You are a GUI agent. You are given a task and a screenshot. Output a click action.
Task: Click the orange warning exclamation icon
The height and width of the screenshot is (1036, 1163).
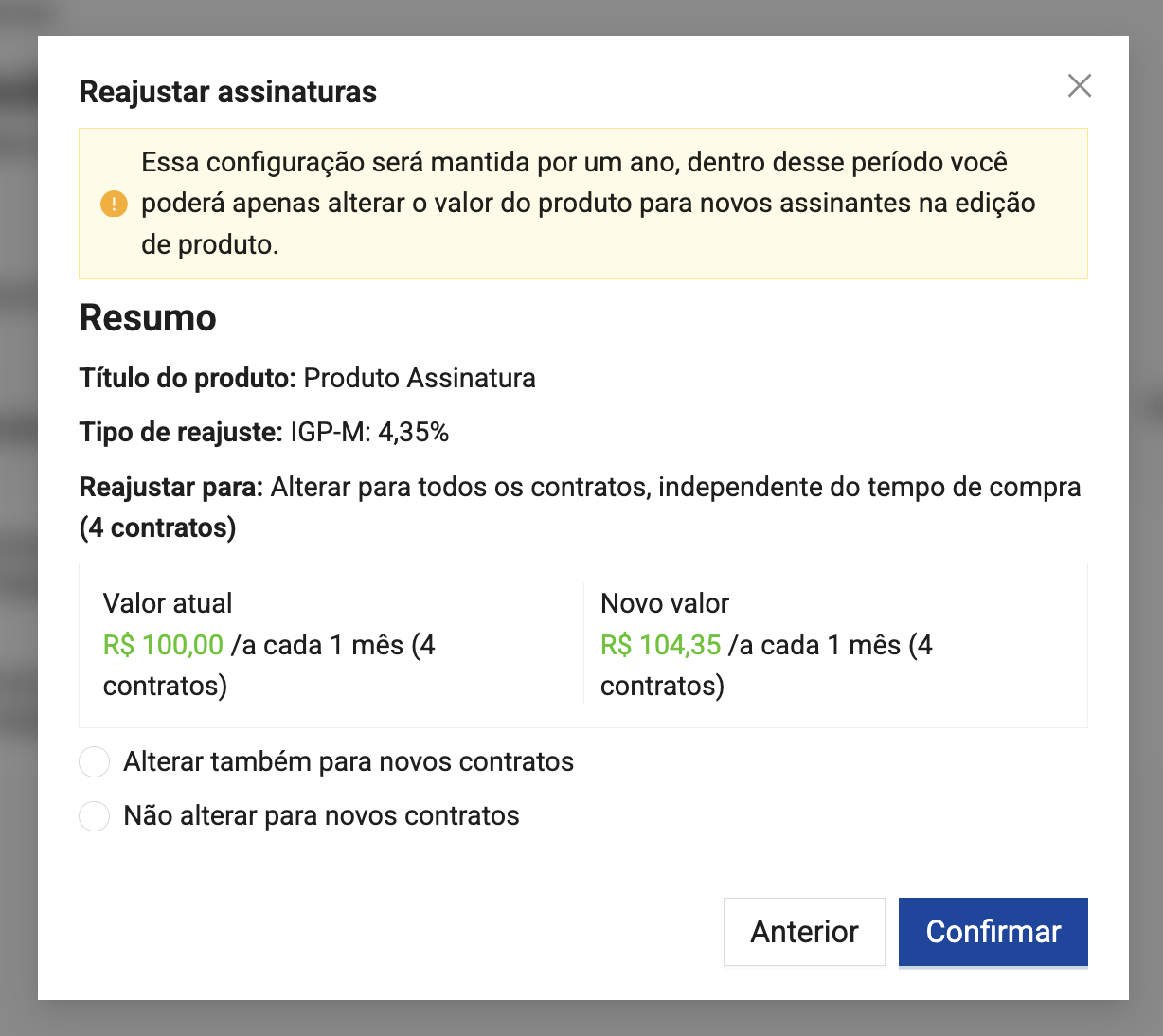[114, 204]
